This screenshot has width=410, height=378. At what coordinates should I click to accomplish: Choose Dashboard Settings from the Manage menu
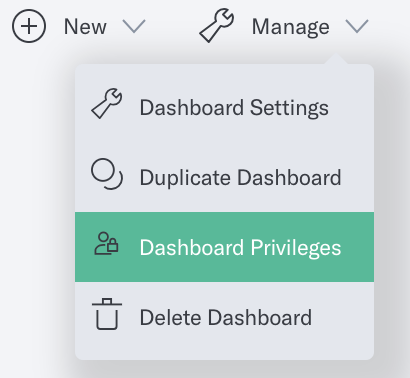(x=224, y=107)
